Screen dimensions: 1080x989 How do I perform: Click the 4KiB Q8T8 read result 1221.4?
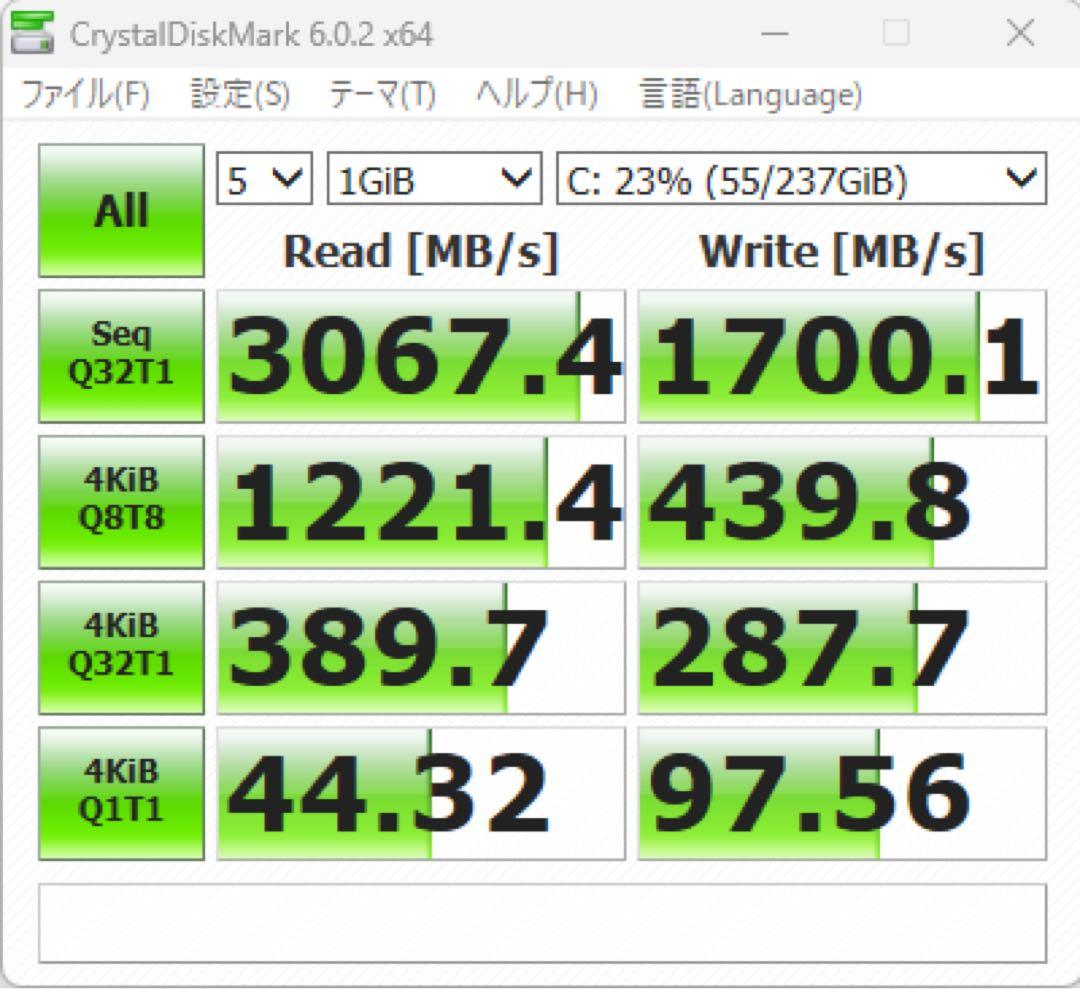coord(420,500)
